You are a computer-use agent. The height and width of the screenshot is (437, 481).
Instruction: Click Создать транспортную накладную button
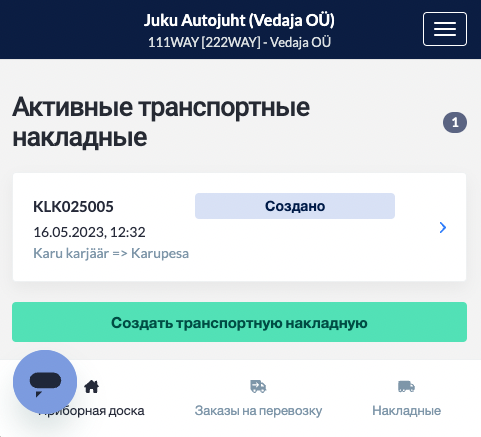point(239,322)
